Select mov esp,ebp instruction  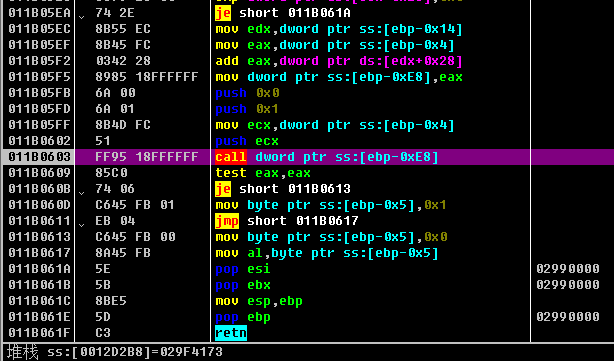(259, 301)
